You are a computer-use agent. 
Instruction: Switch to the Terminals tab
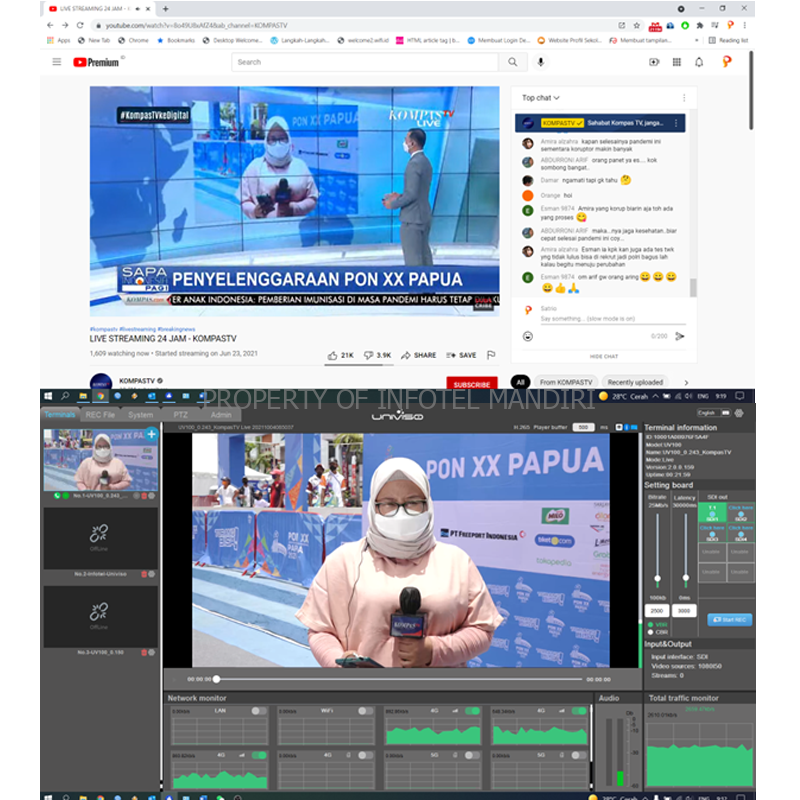click(60, 415)
